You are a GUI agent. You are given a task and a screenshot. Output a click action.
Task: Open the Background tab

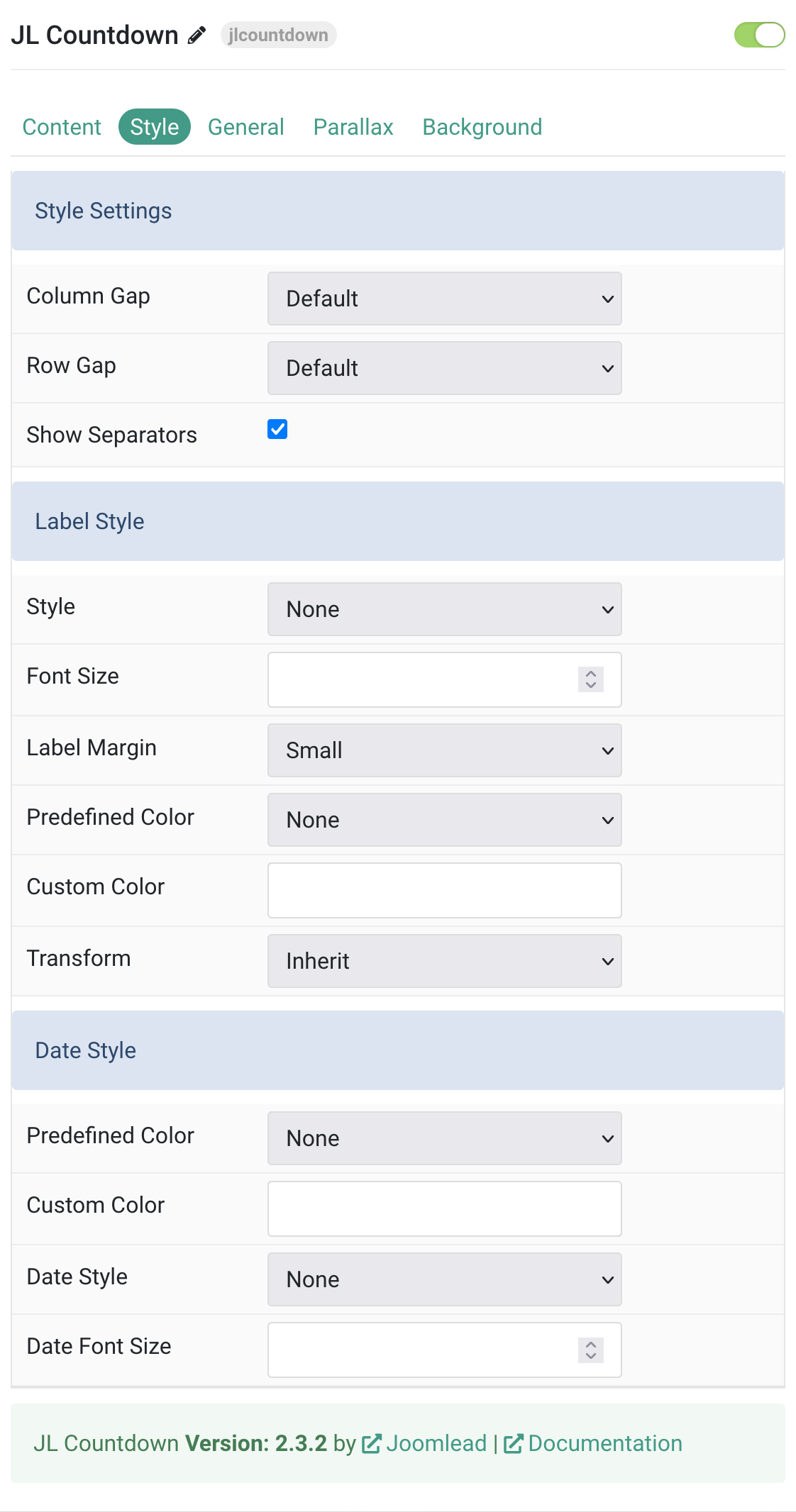click(x=482, y=127)
